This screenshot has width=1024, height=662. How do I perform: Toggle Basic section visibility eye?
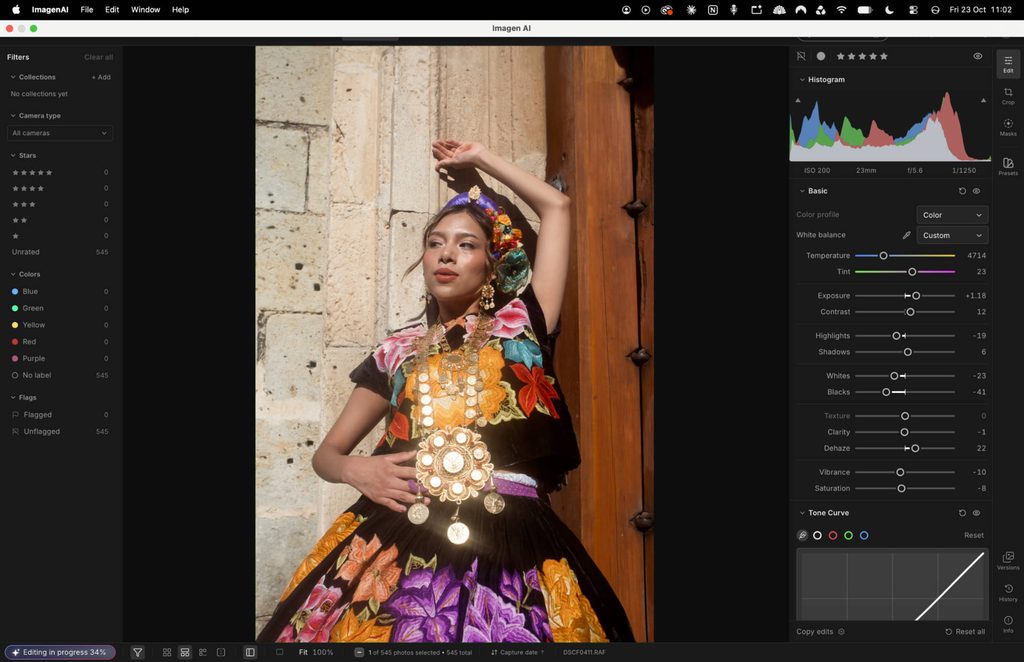tap(976, 191)
